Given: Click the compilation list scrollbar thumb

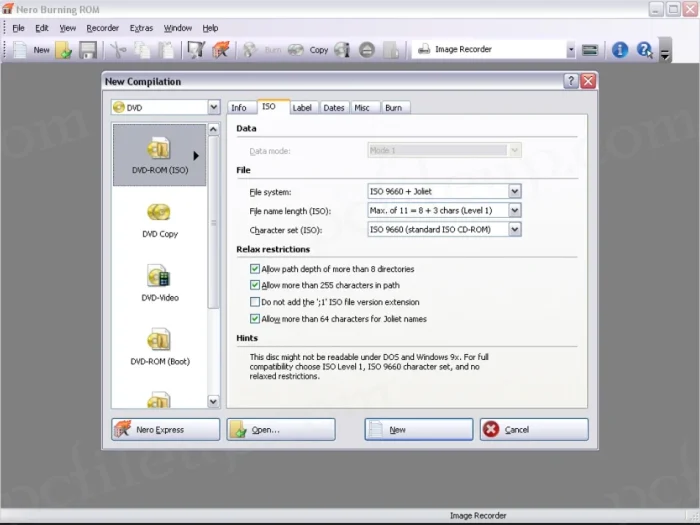Looking at the screenshot, I should [213, 222].
